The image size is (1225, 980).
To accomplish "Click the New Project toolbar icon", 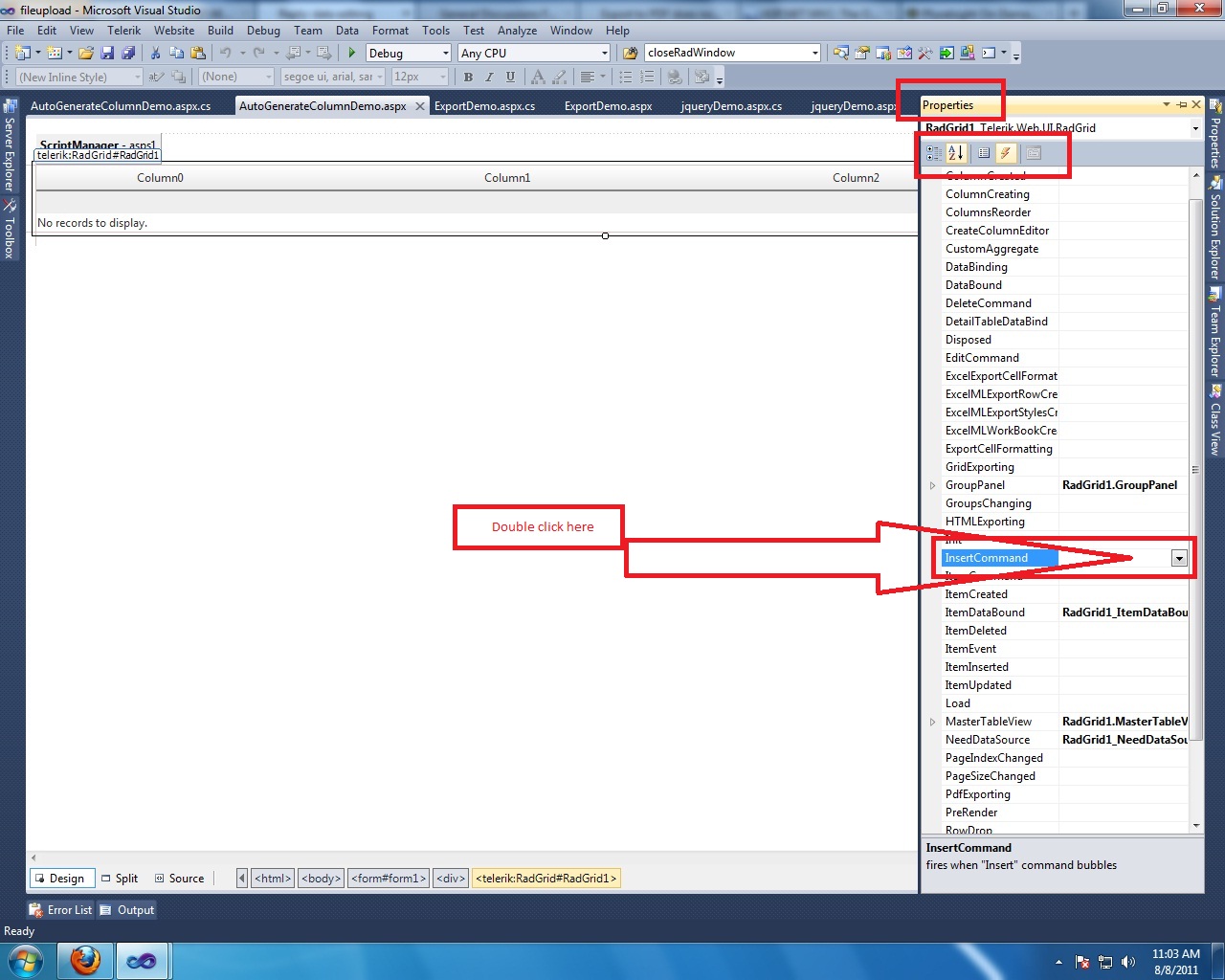I will click(x=22, y=53).
